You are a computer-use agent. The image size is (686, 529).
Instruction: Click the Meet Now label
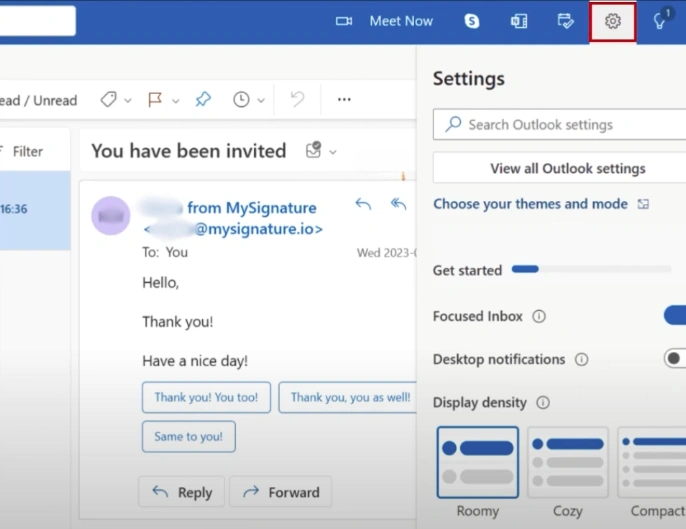401,21
